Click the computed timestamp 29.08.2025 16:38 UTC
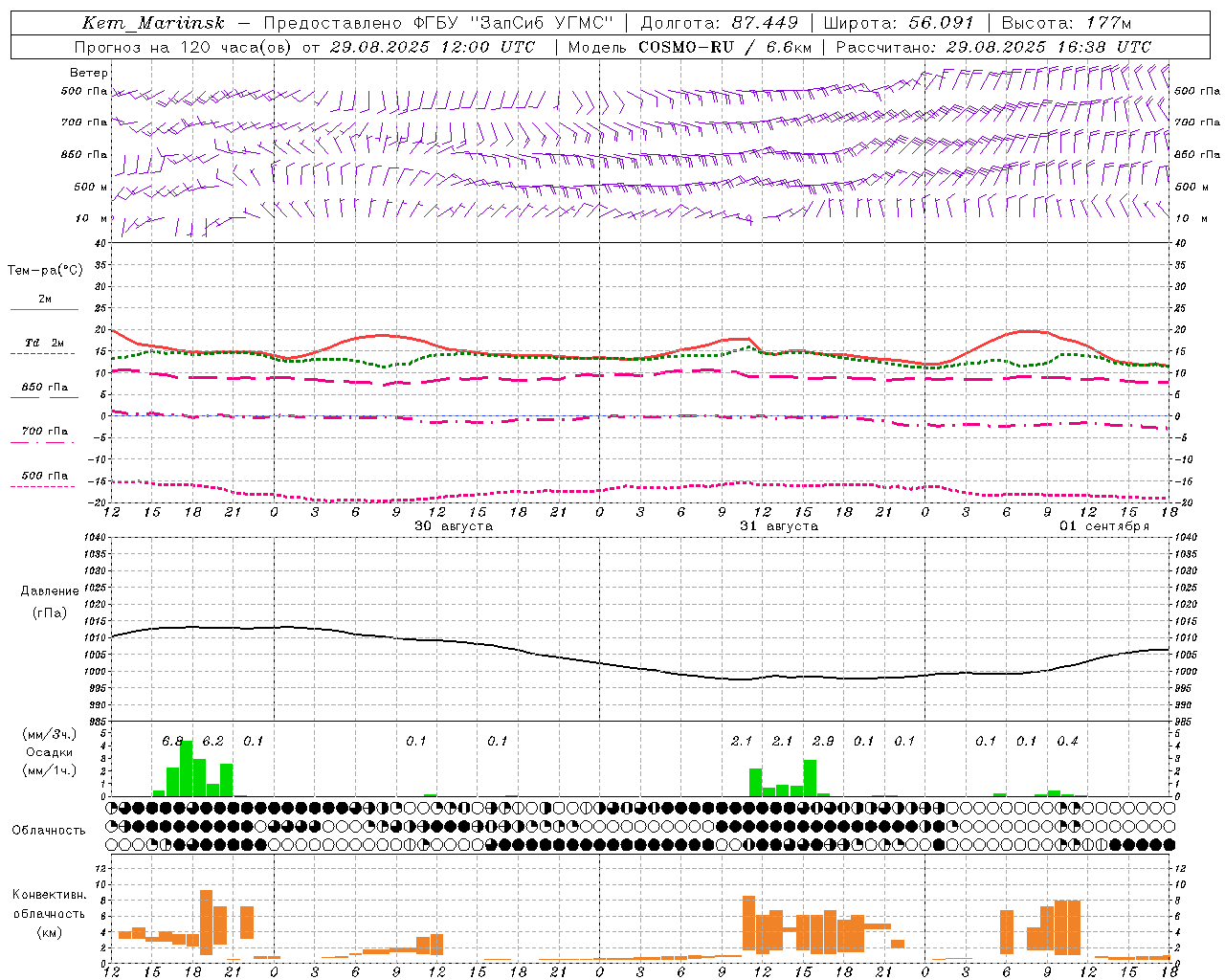 (x=1048, y=47)
